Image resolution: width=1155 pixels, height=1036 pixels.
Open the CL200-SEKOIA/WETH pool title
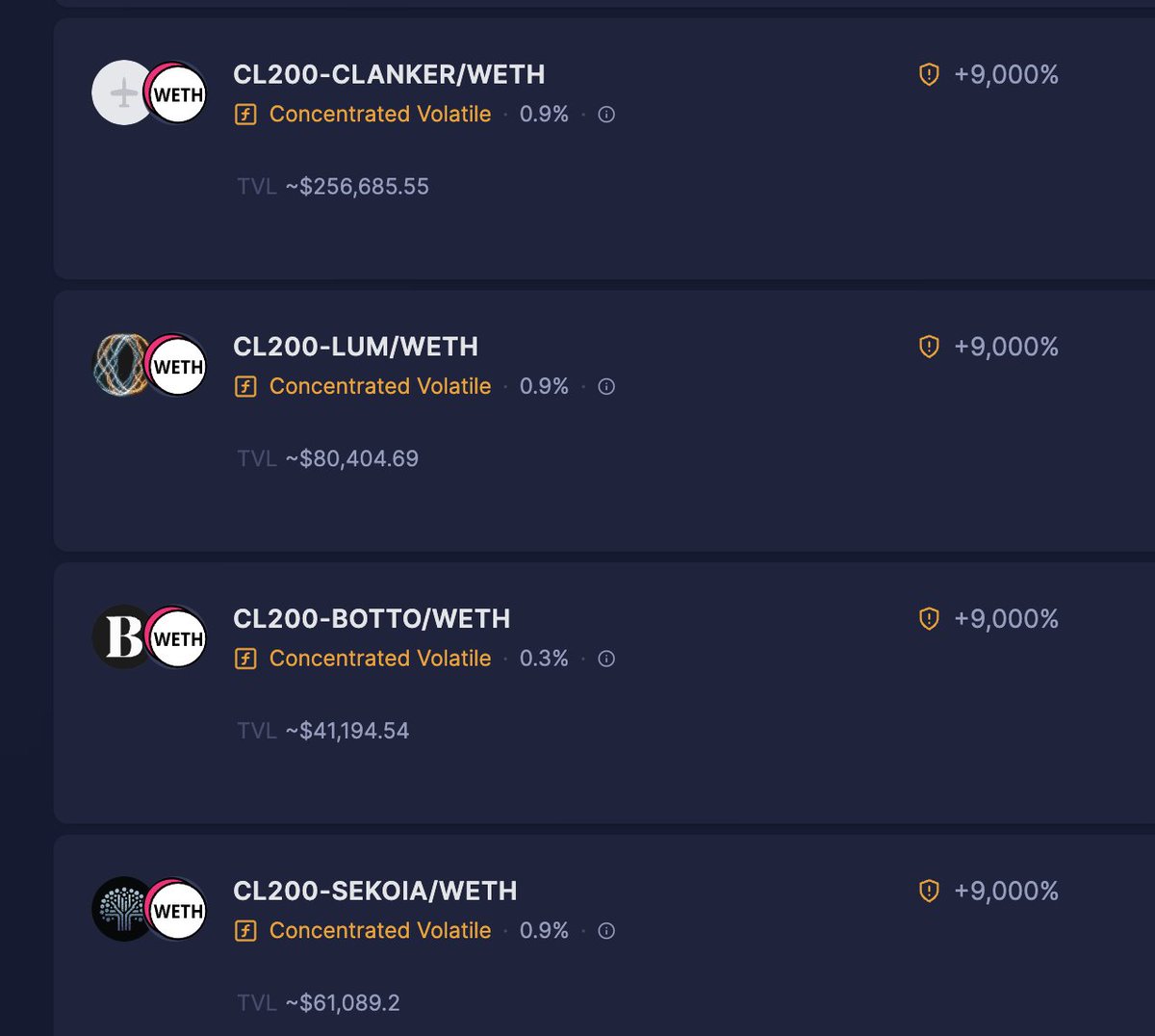click(x=374, y=891)
